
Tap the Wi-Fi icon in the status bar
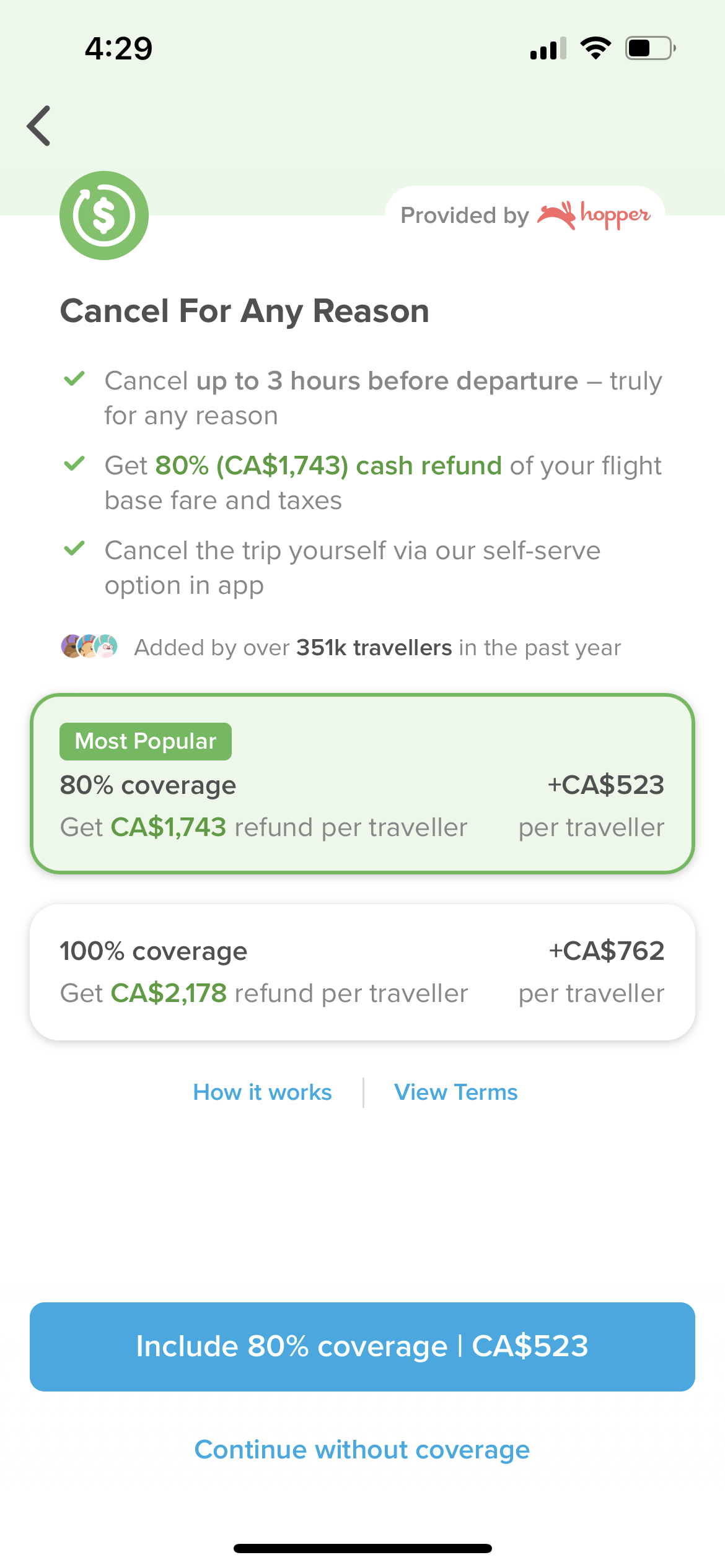point(595,47)
